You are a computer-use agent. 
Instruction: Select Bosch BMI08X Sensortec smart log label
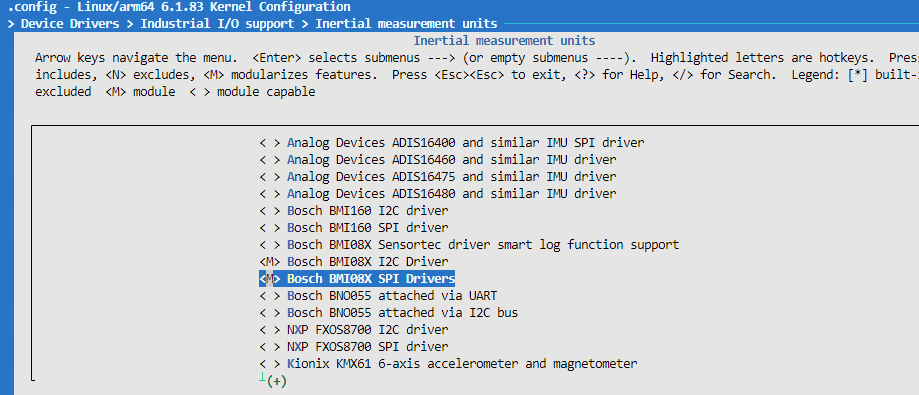pos(483,244)
